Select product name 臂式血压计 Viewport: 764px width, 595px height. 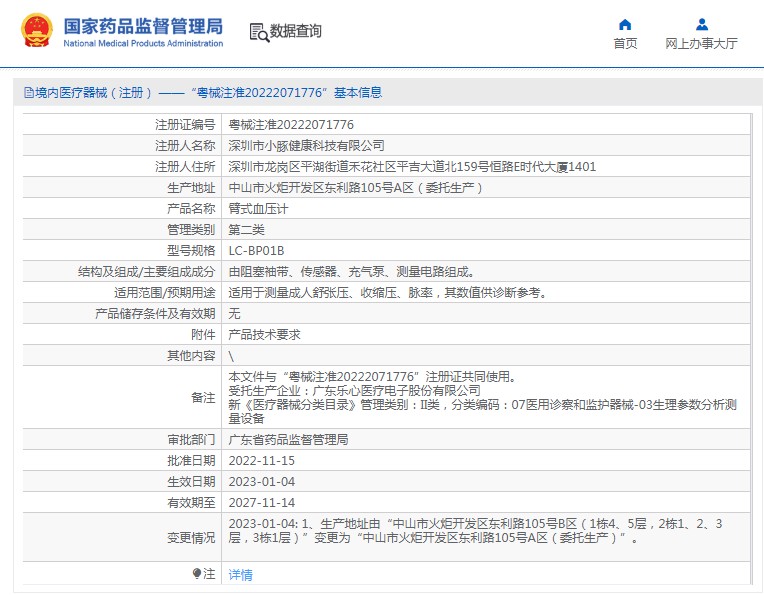pos(258,209)
